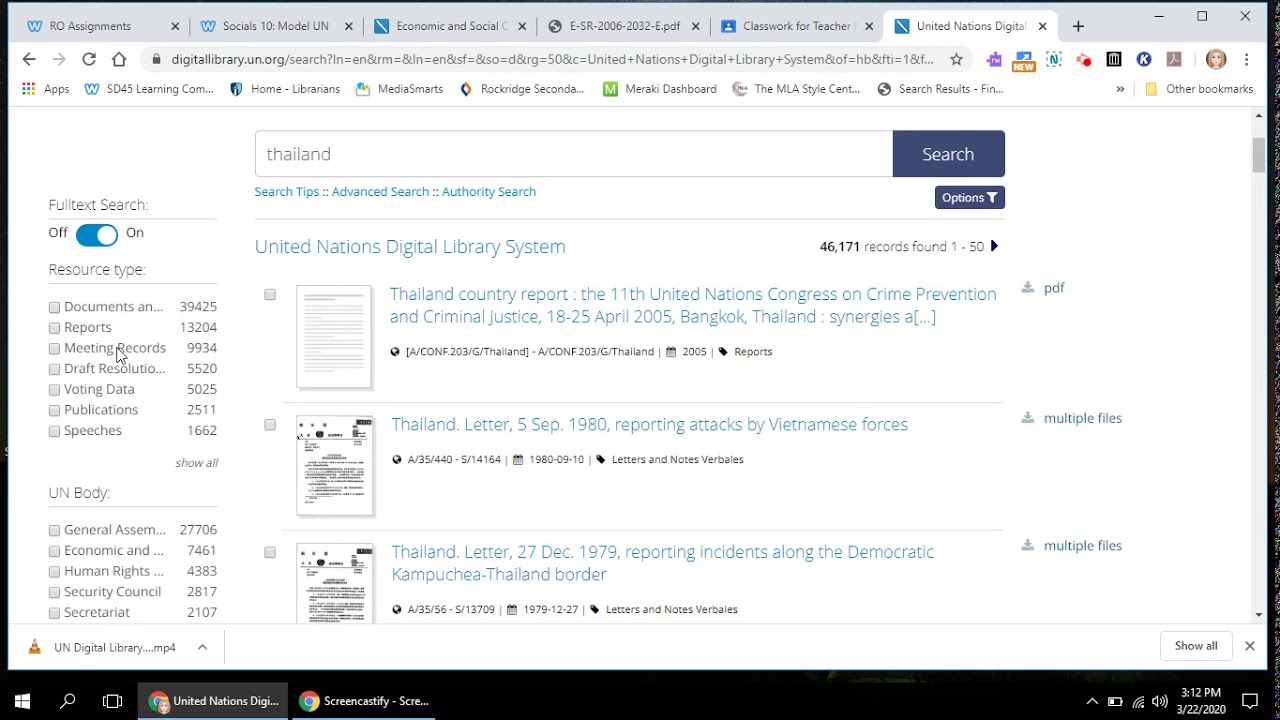Open the Chrome three-dot menu
The height and width of the screenshot is (720, 1280).
[1247, 59]
